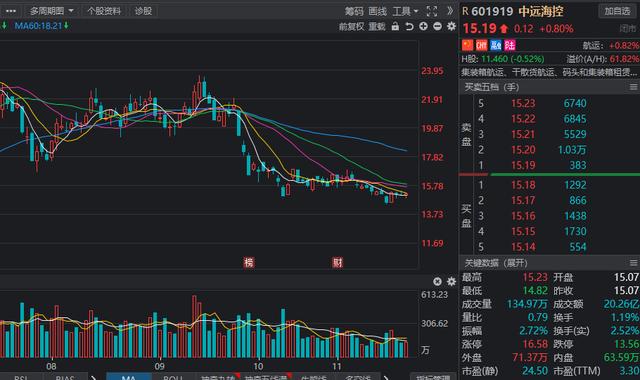Click the pink 陆 connect tag icon

tap(510, 45)
